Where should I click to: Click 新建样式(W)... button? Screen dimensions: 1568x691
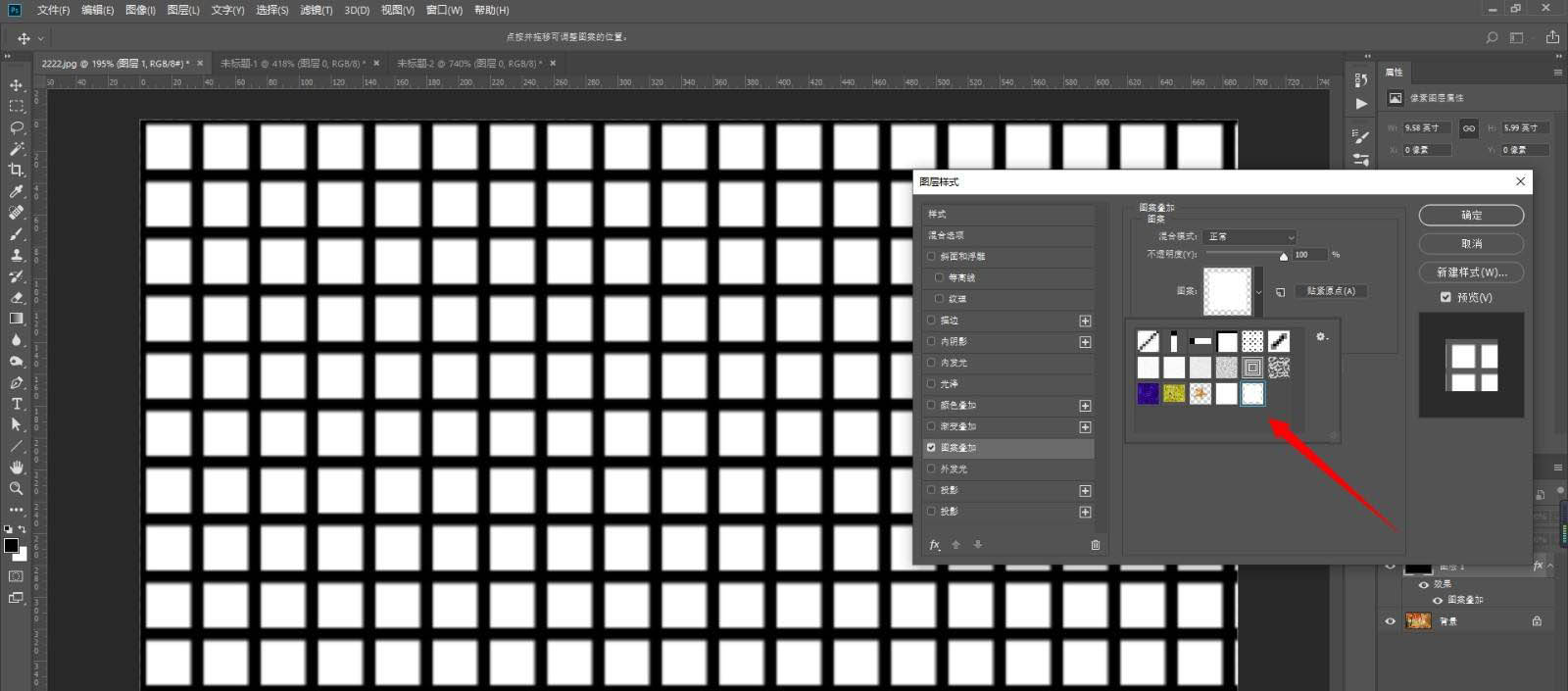(x=1471, y=271)
